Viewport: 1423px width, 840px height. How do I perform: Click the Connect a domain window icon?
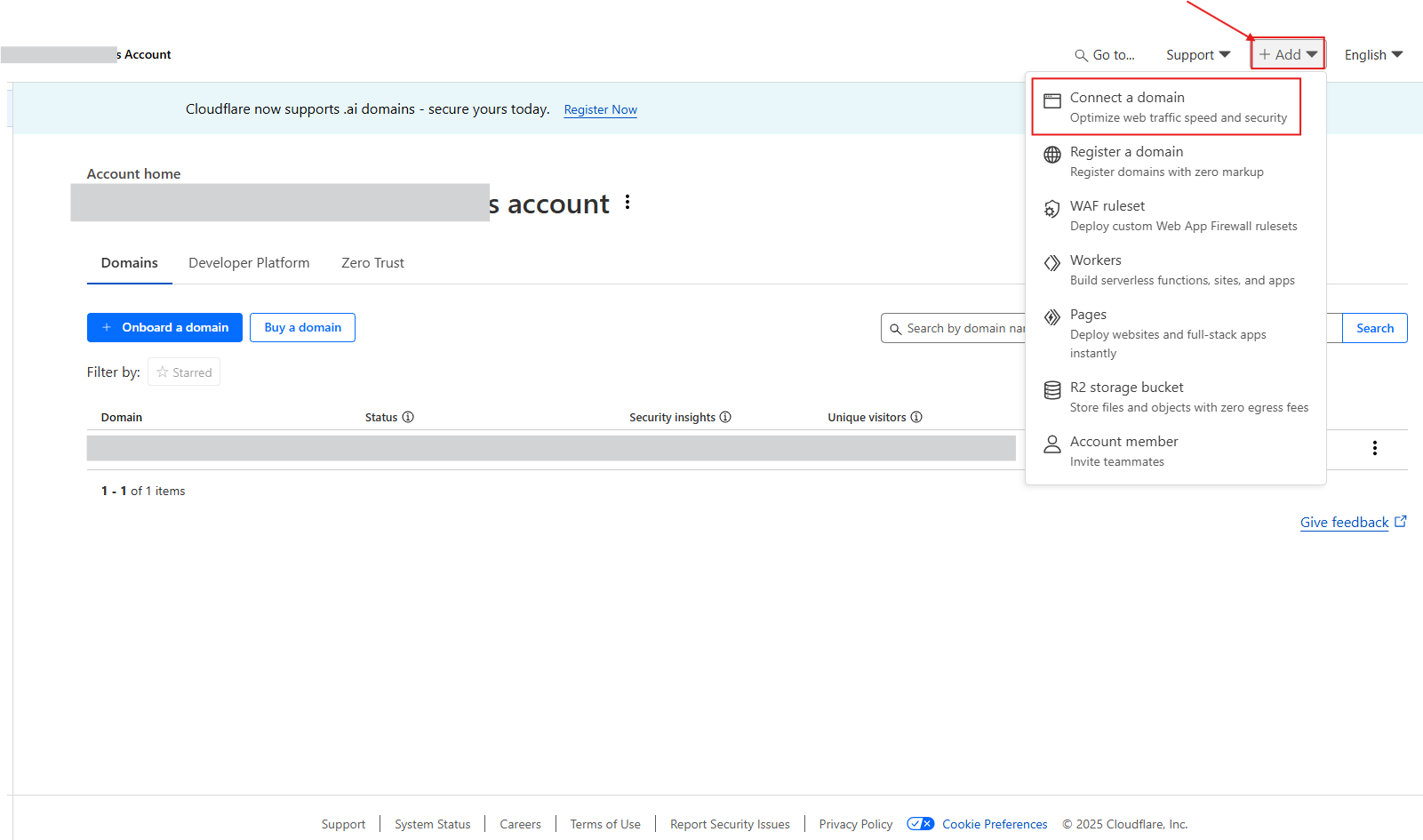coord(1052,100)
